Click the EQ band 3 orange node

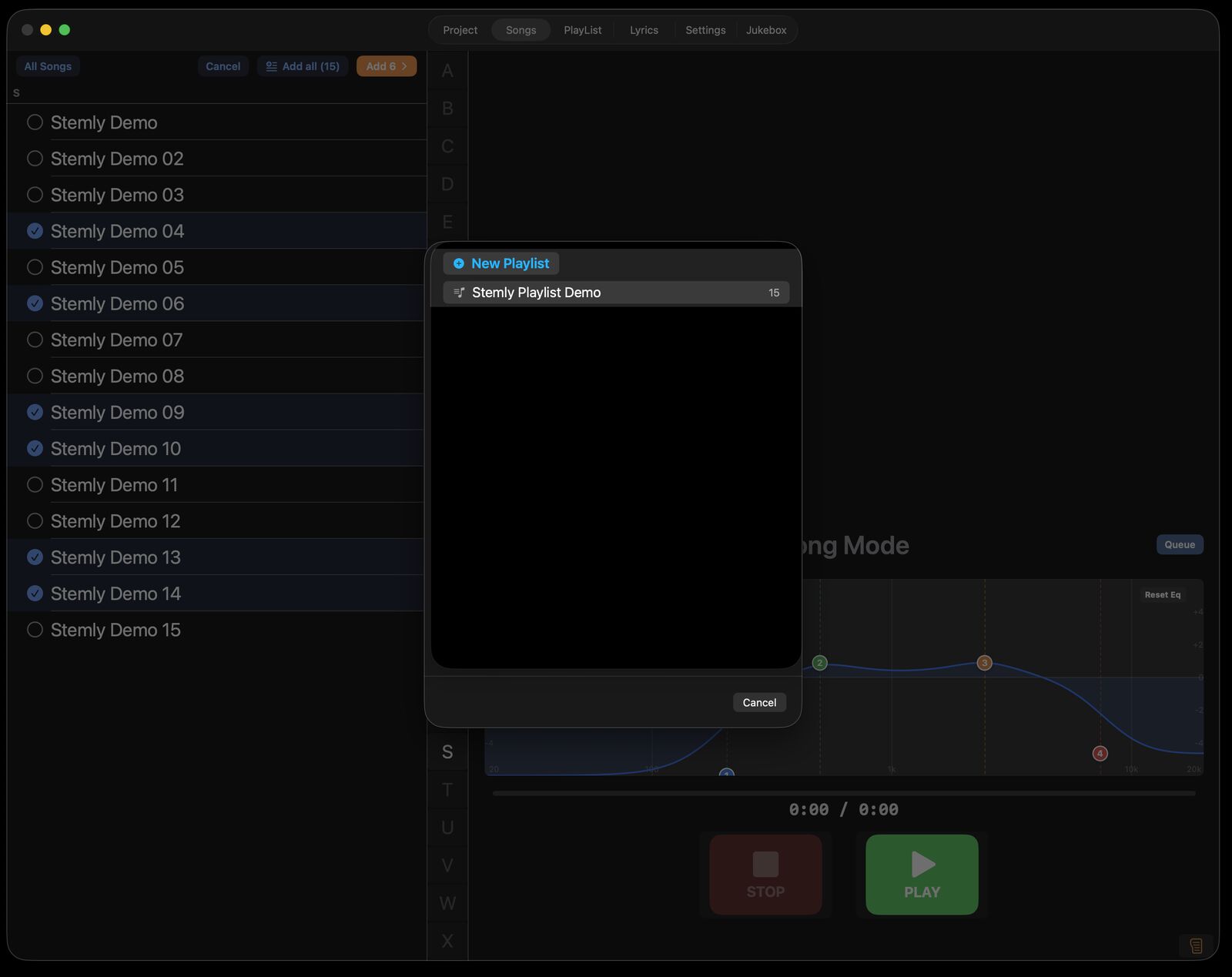(x=984, y=663)
